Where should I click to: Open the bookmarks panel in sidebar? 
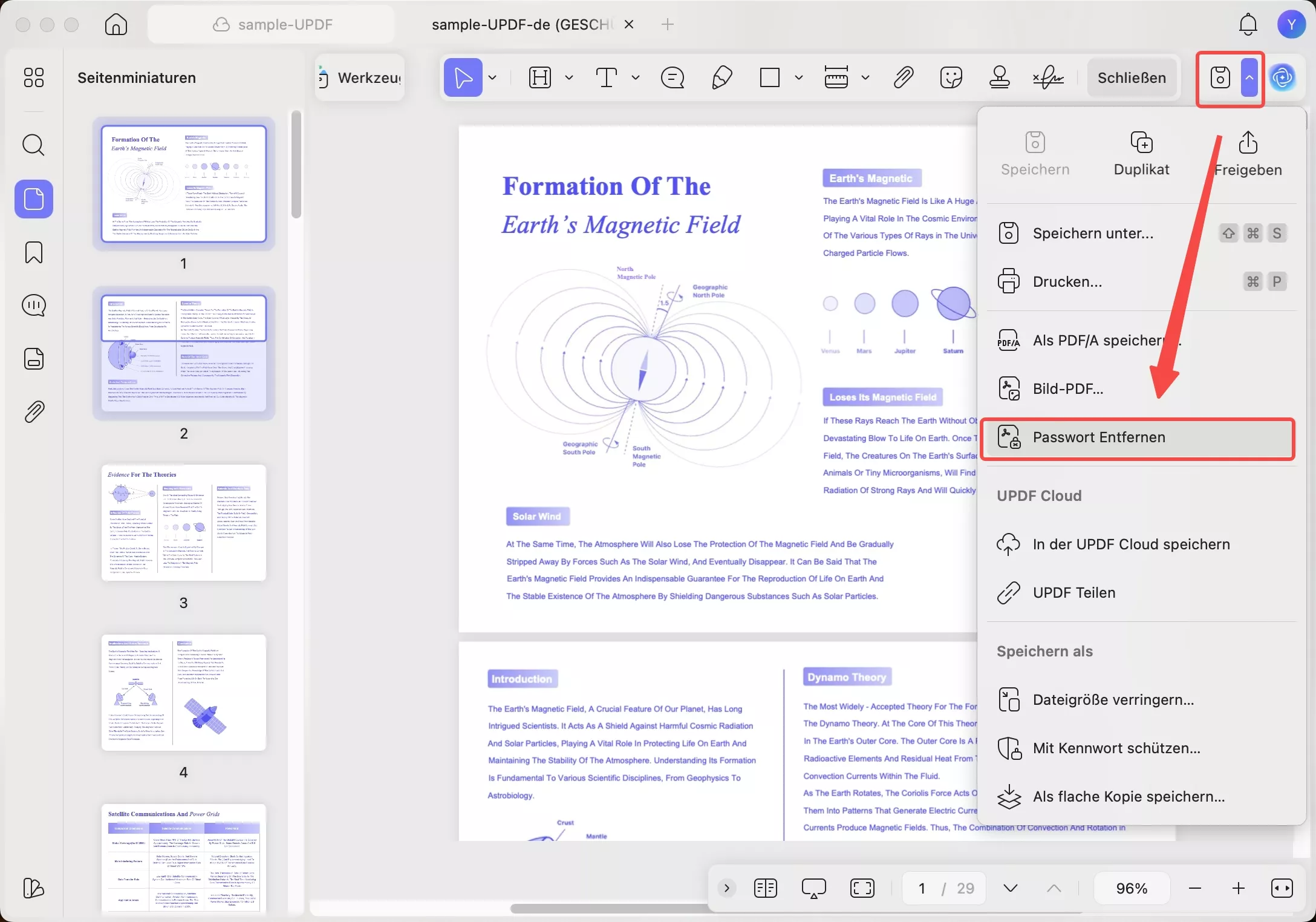(x=34, y=252)
